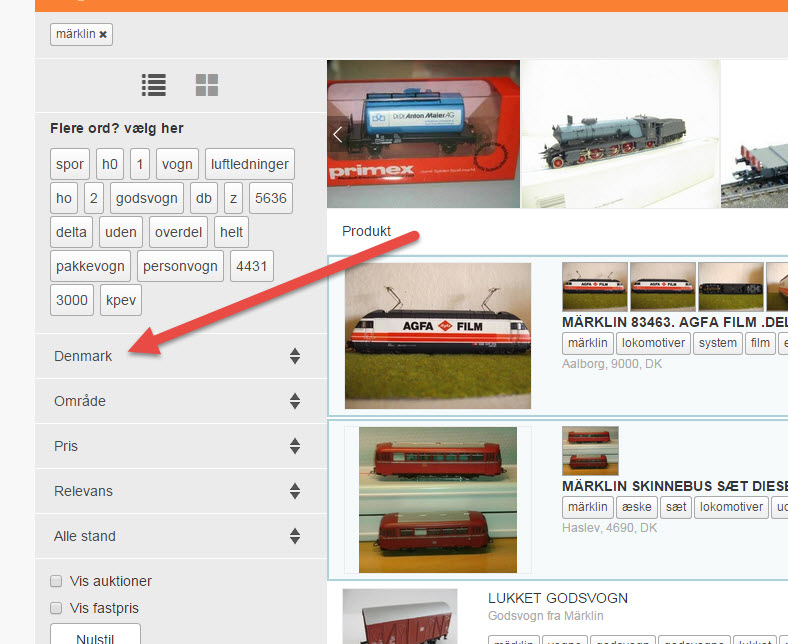The image size is (788, 644).
Task: Add keyword 'pakkevogn' to search
Action: 90,266
